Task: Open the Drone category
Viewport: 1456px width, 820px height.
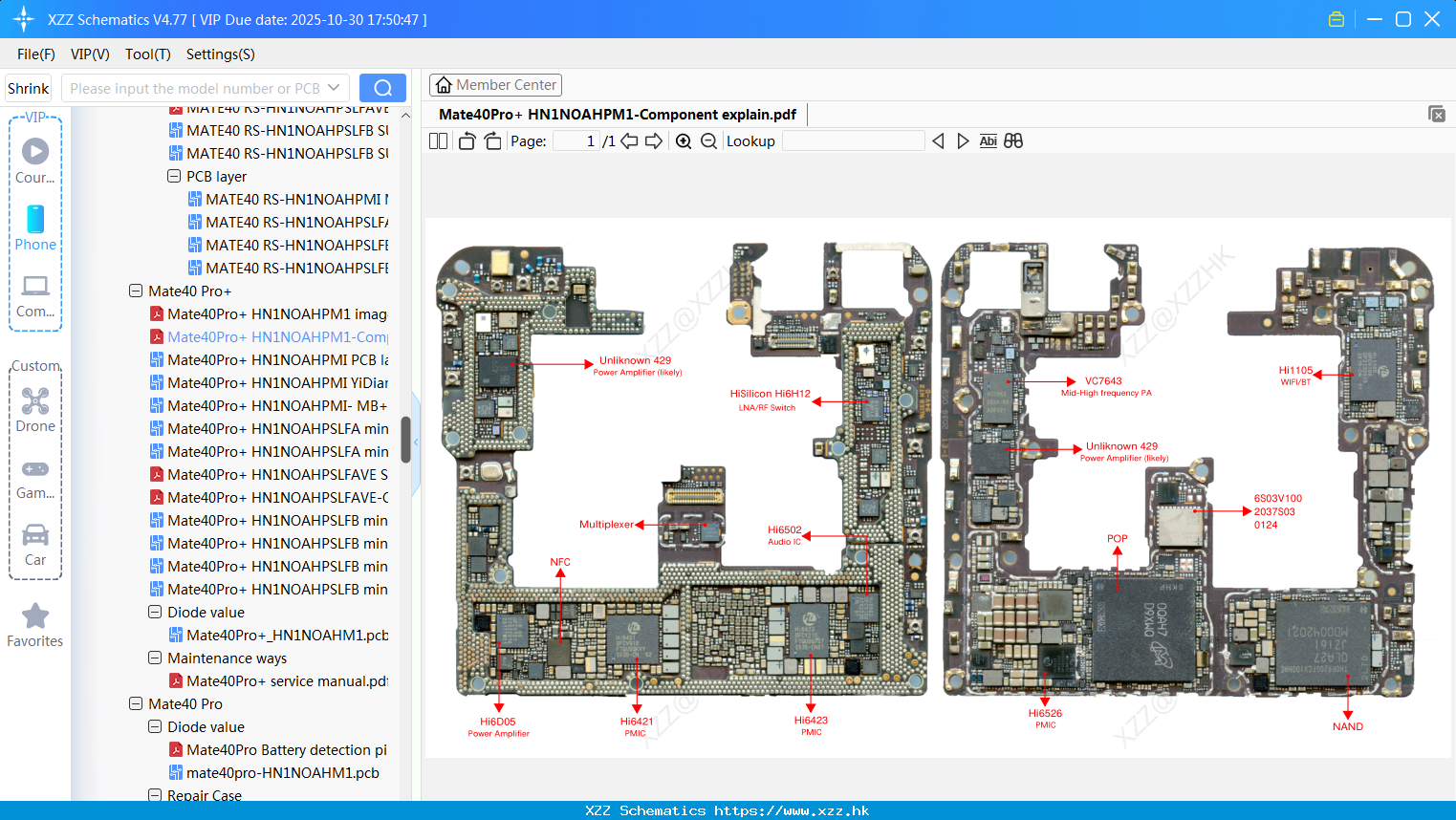Action: (x=35, y=409)
